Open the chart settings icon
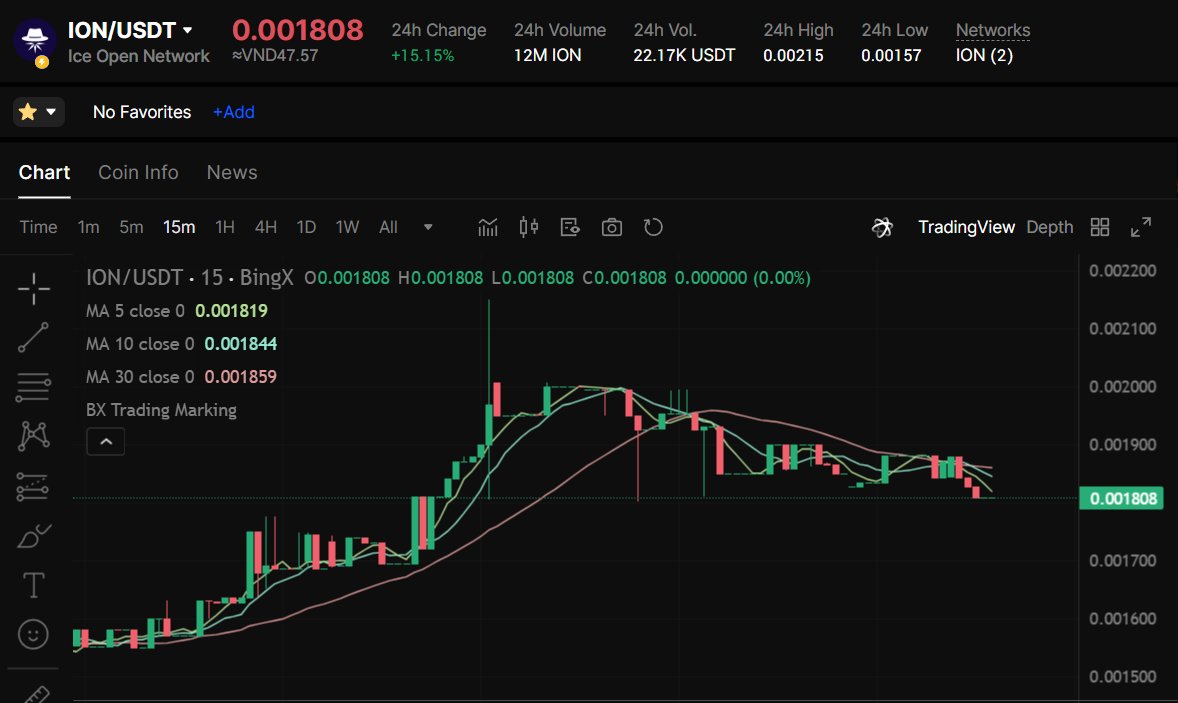 [570, 227]
